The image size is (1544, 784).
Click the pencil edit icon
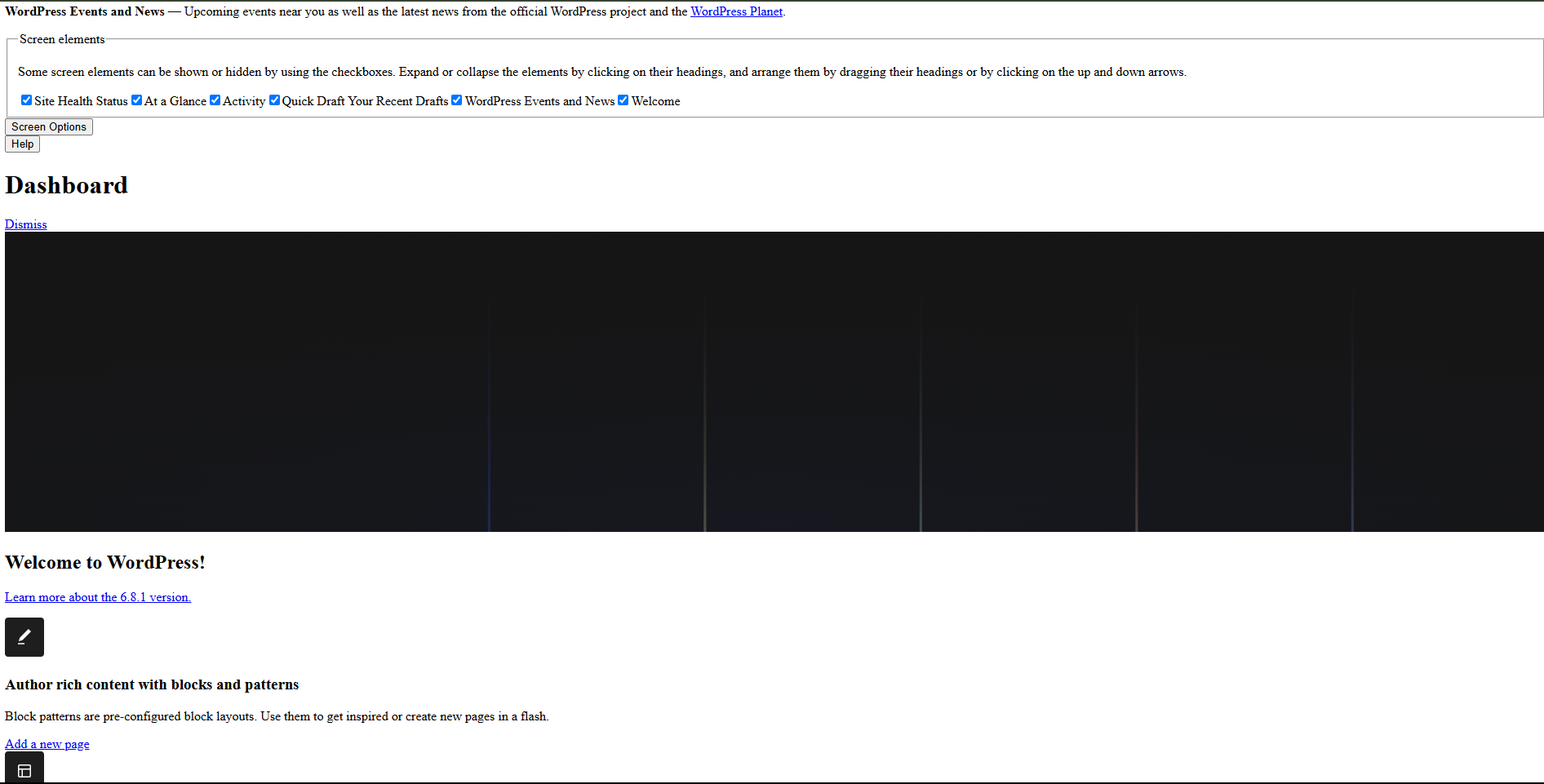24,637
